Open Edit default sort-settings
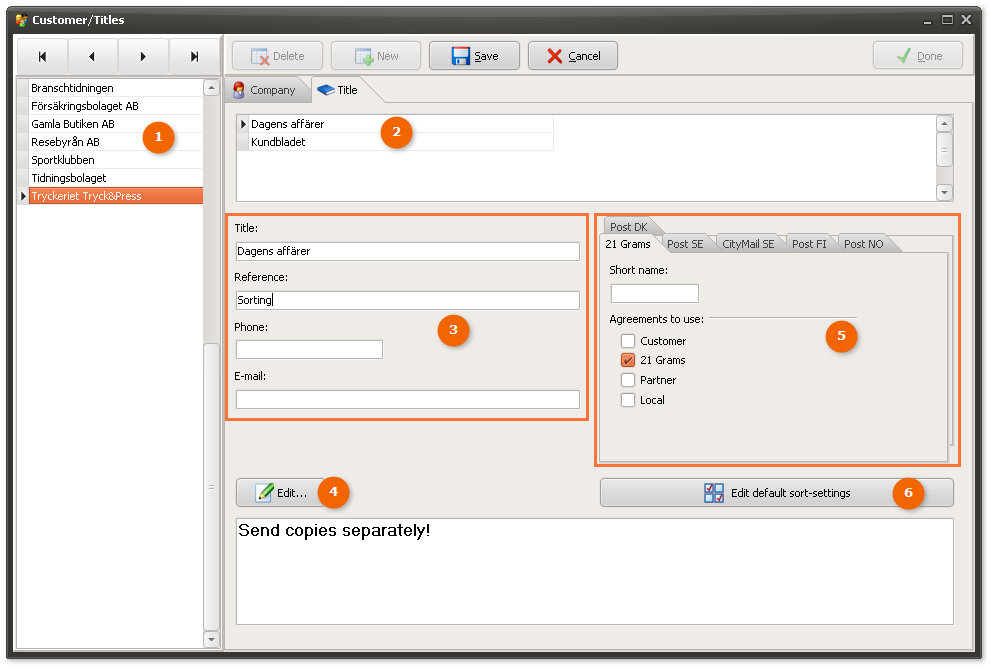992x669 pixels. point(776,493)
